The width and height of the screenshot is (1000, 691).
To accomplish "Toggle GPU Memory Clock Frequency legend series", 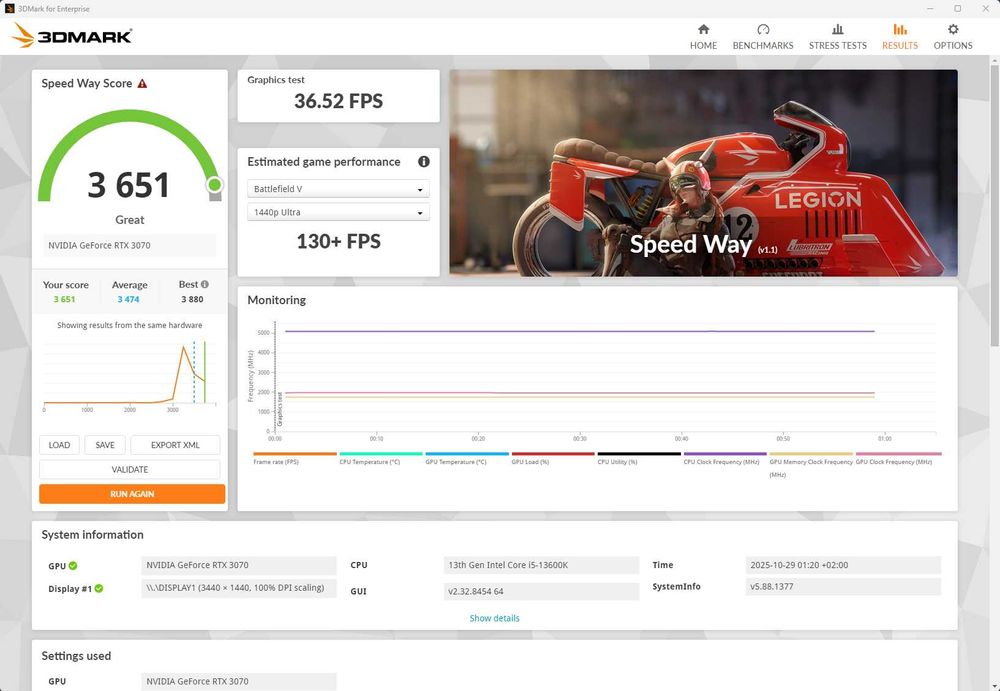I will (x=811, y=465).
